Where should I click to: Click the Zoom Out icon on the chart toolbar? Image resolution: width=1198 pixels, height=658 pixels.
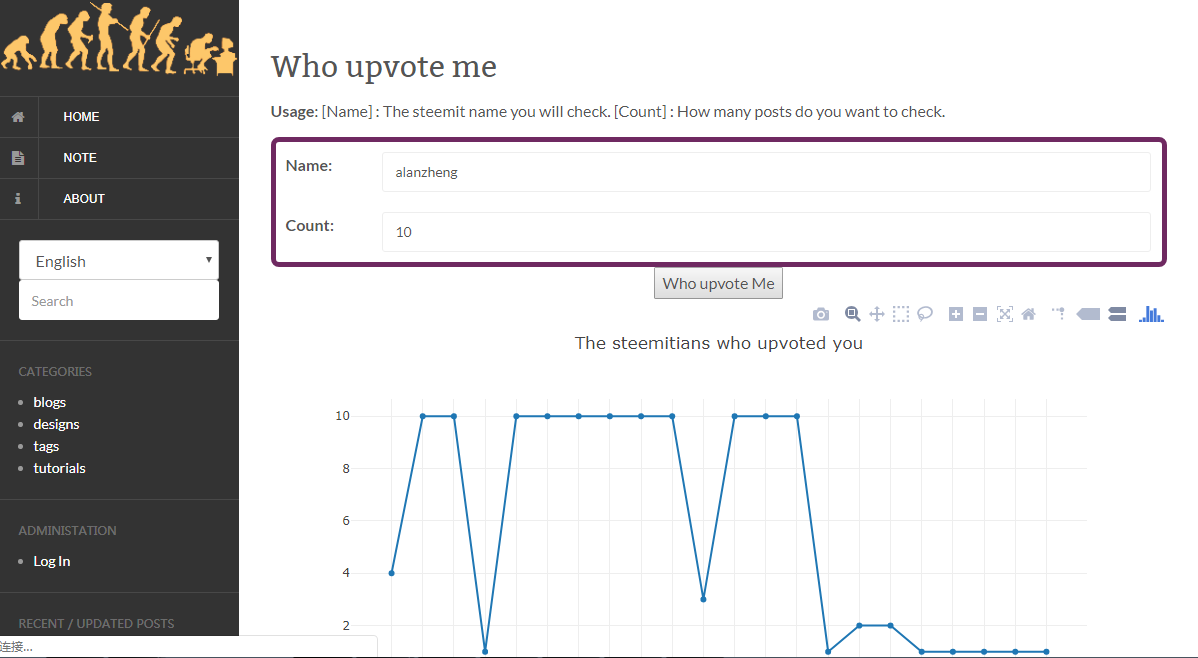coord(979,313)
